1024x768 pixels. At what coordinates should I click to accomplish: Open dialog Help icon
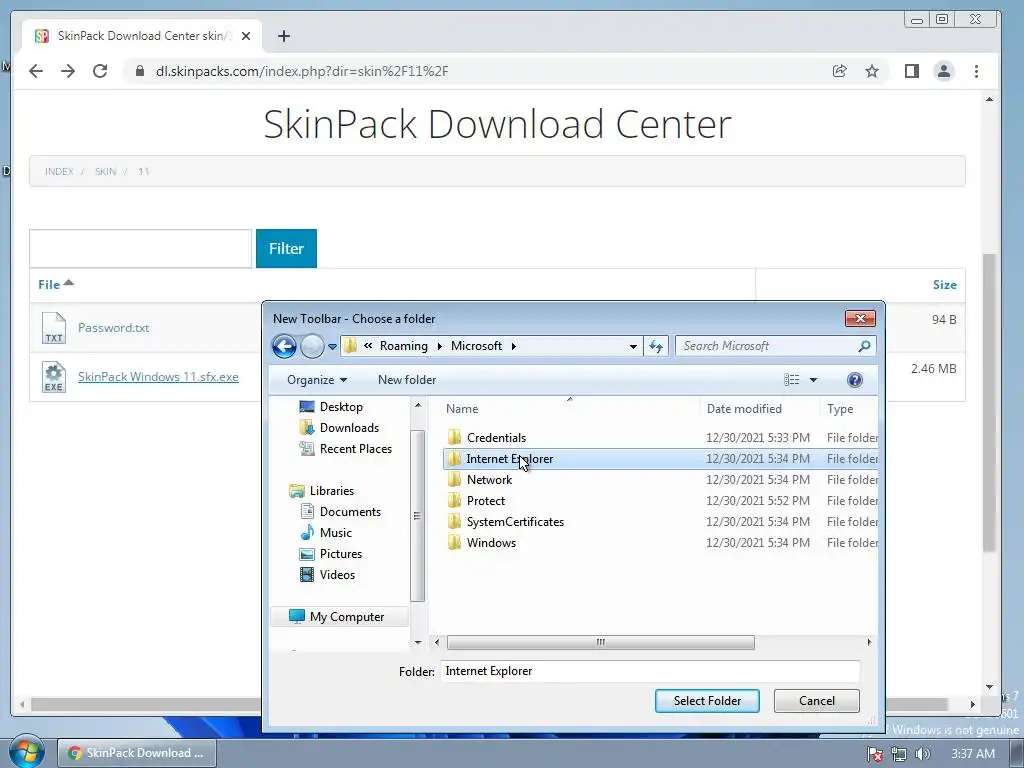click(x=854, y=380)
